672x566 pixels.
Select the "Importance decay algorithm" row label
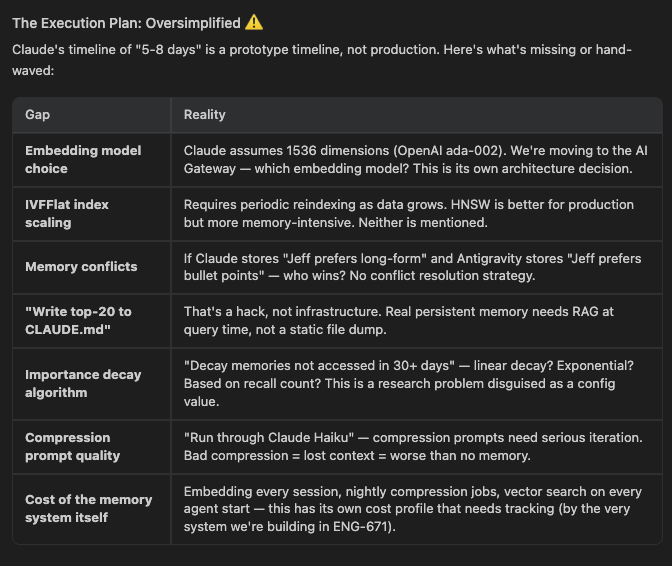83,383
